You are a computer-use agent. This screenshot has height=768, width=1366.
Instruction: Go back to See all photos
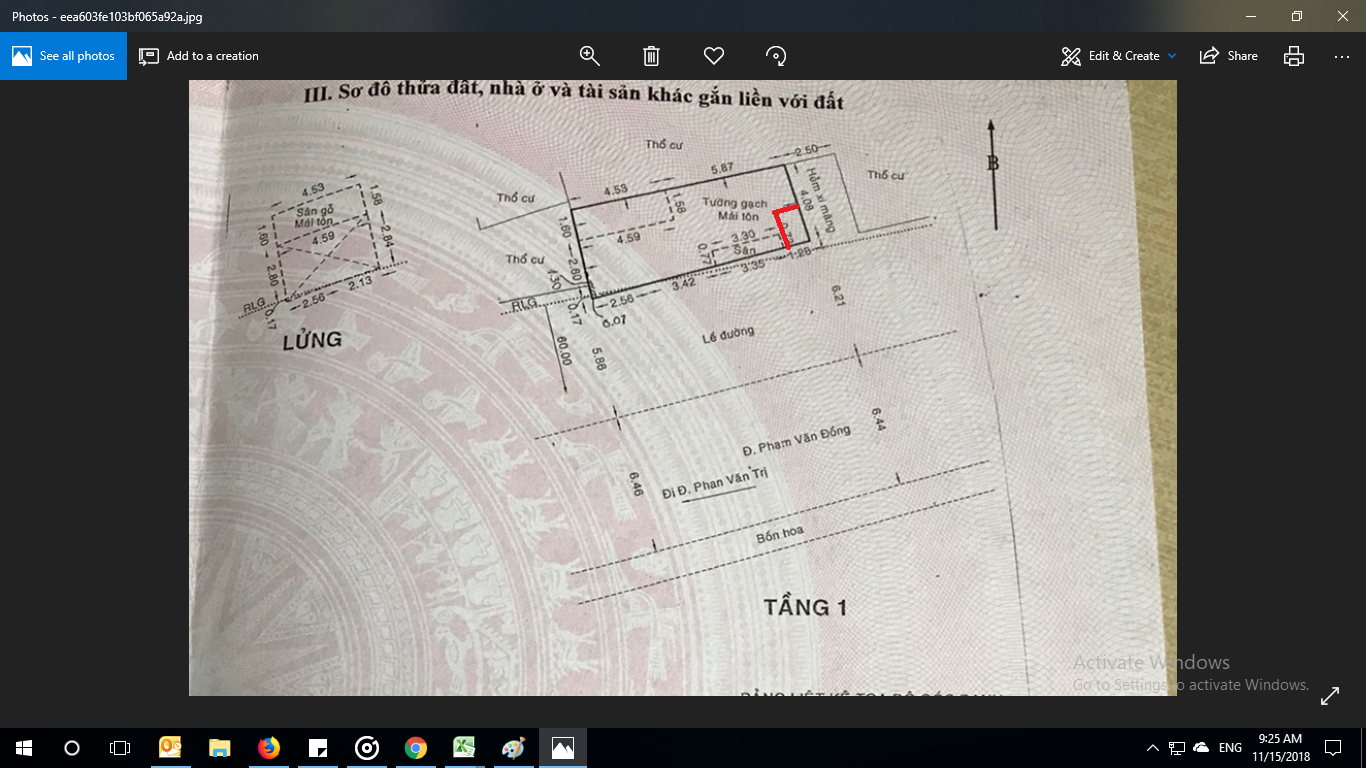tap(64, 56)
